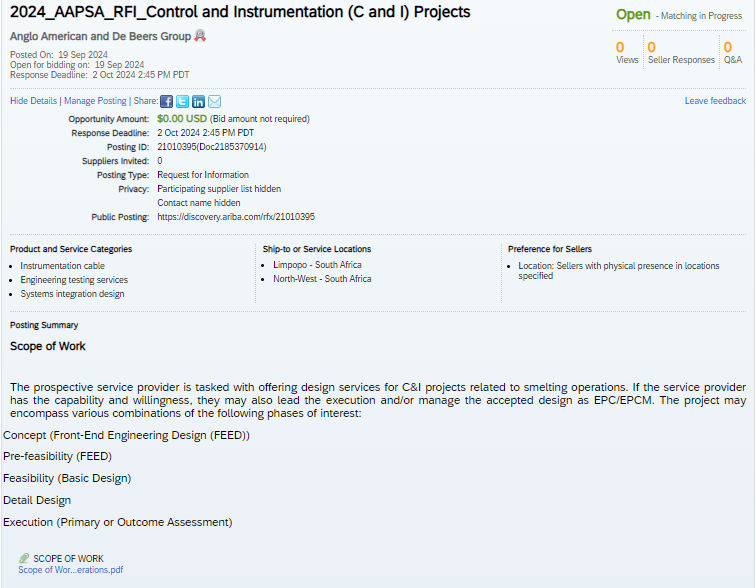Select the Systems integration design category

[72, 294]
